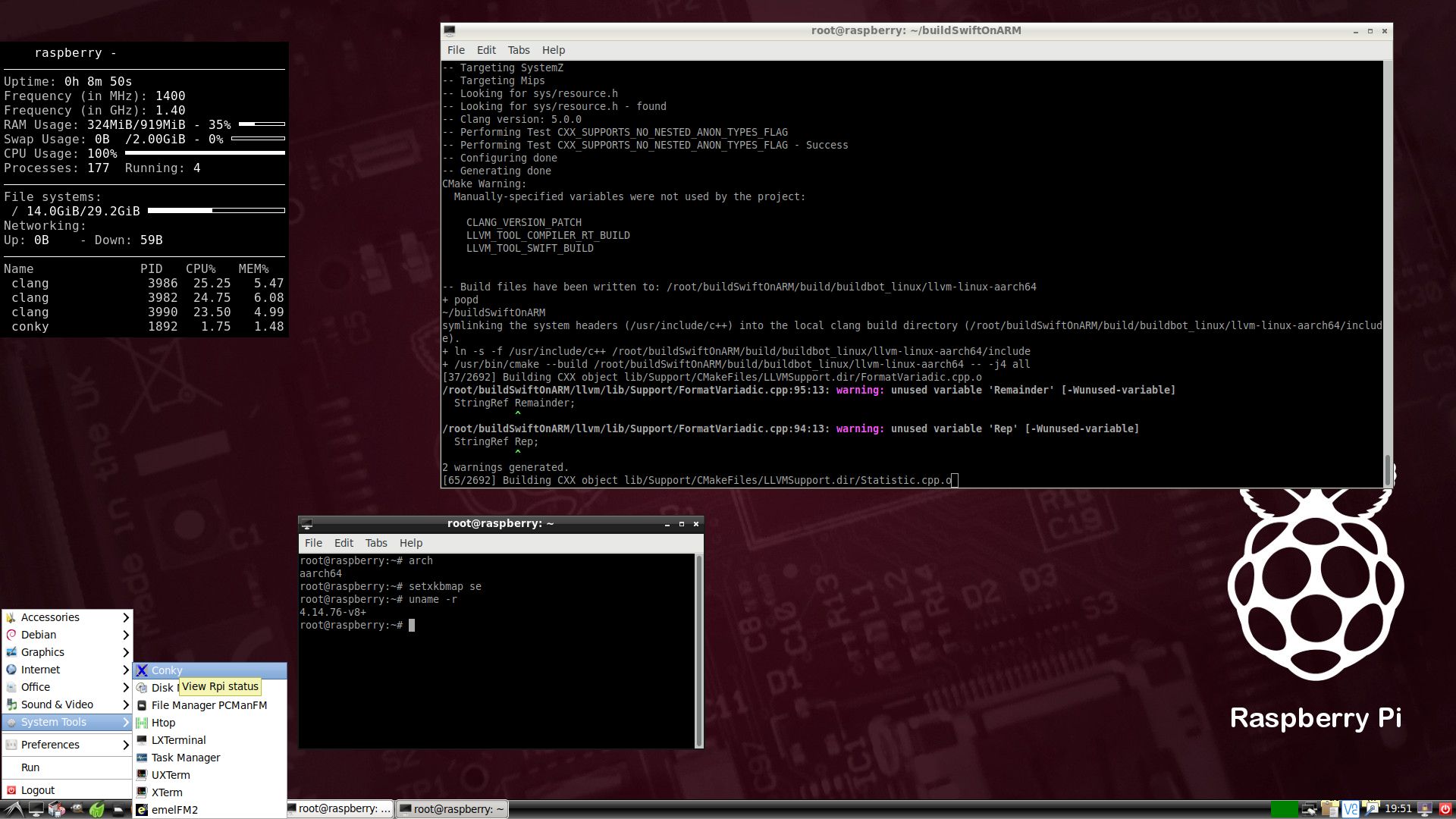Image resolution: width=1456 pixels, height=819 pixels.
Task: Open the Tabs menu in lower terminal
Action: tap(376, 543)
